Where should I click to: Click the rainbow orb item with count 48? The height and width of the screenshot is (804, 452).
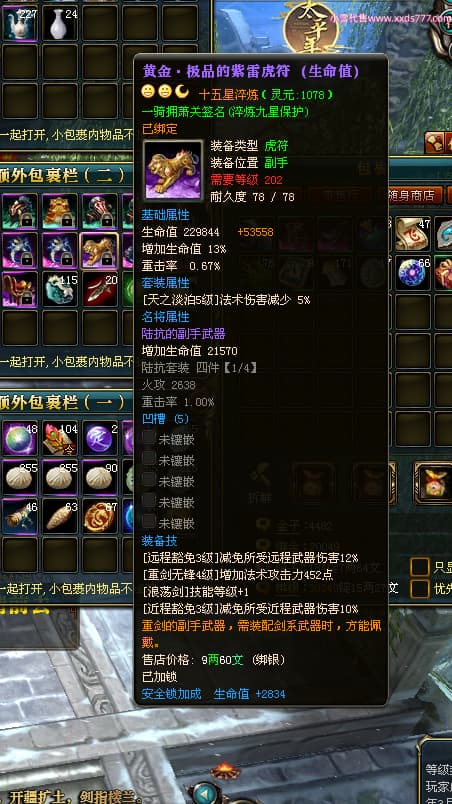click(20, 438)
